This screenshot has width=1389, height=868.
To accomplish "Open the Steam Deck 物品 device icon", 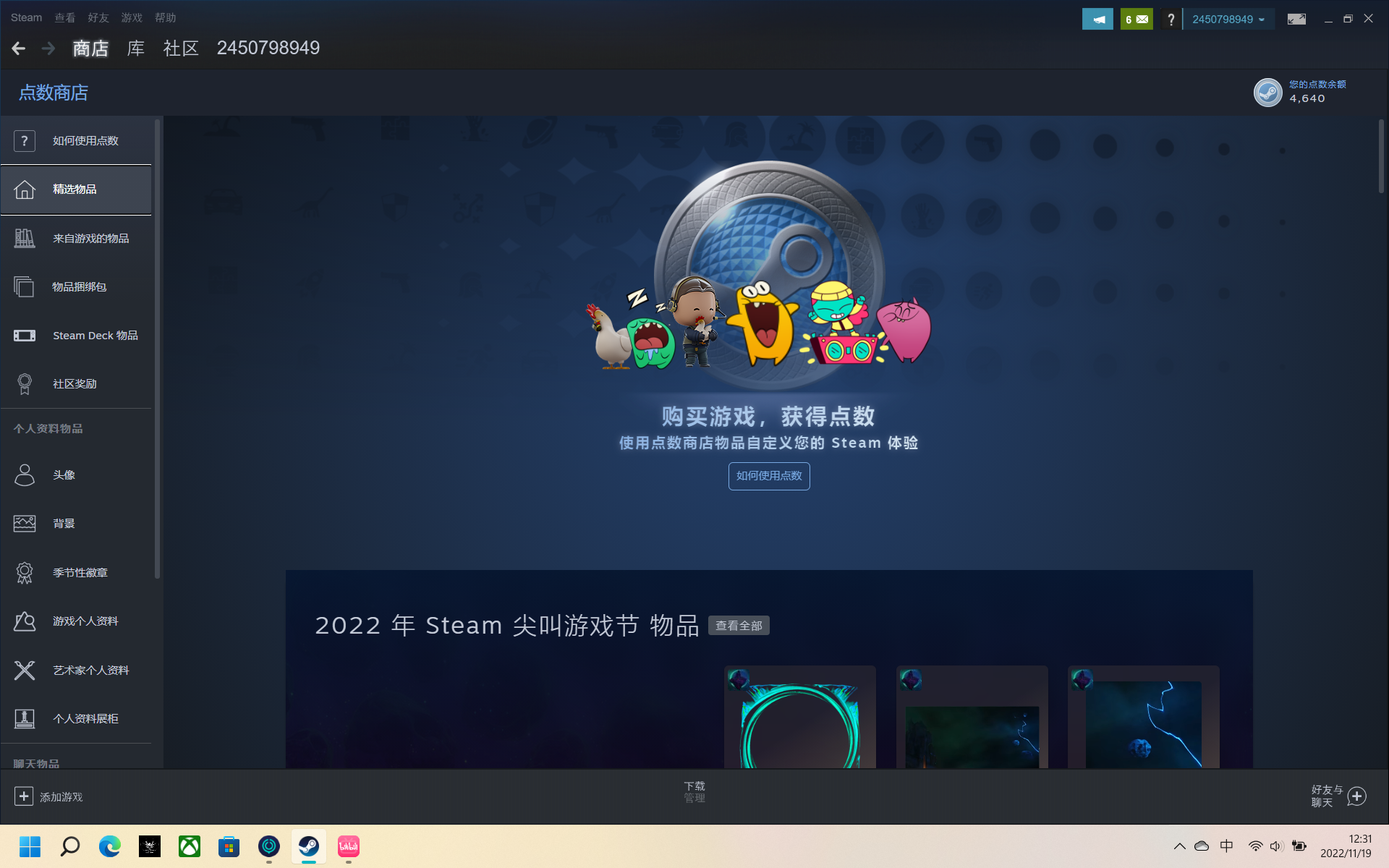I will pos(24,336).
